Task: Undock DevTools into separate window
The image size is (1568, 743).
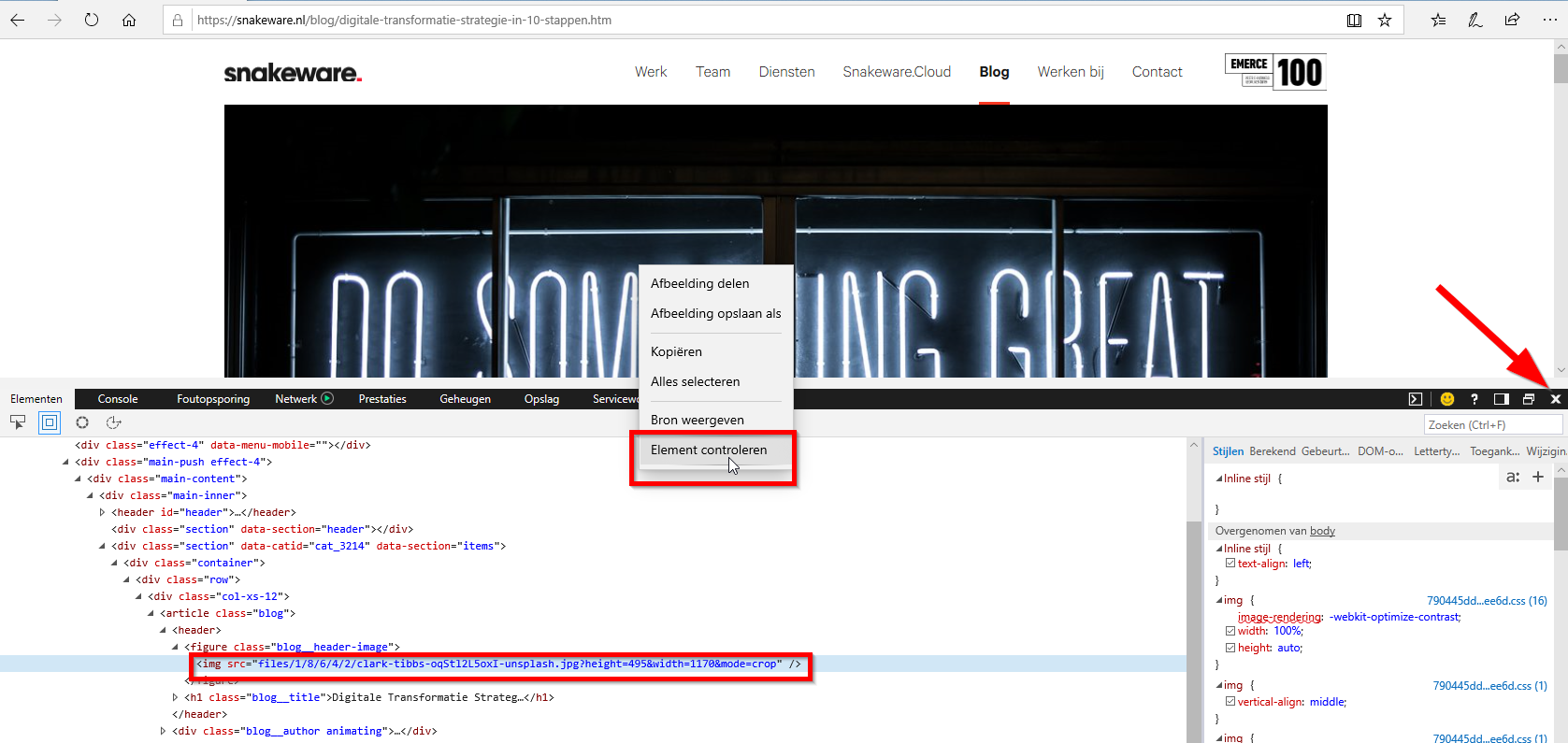Action: tap(1529, 399)
